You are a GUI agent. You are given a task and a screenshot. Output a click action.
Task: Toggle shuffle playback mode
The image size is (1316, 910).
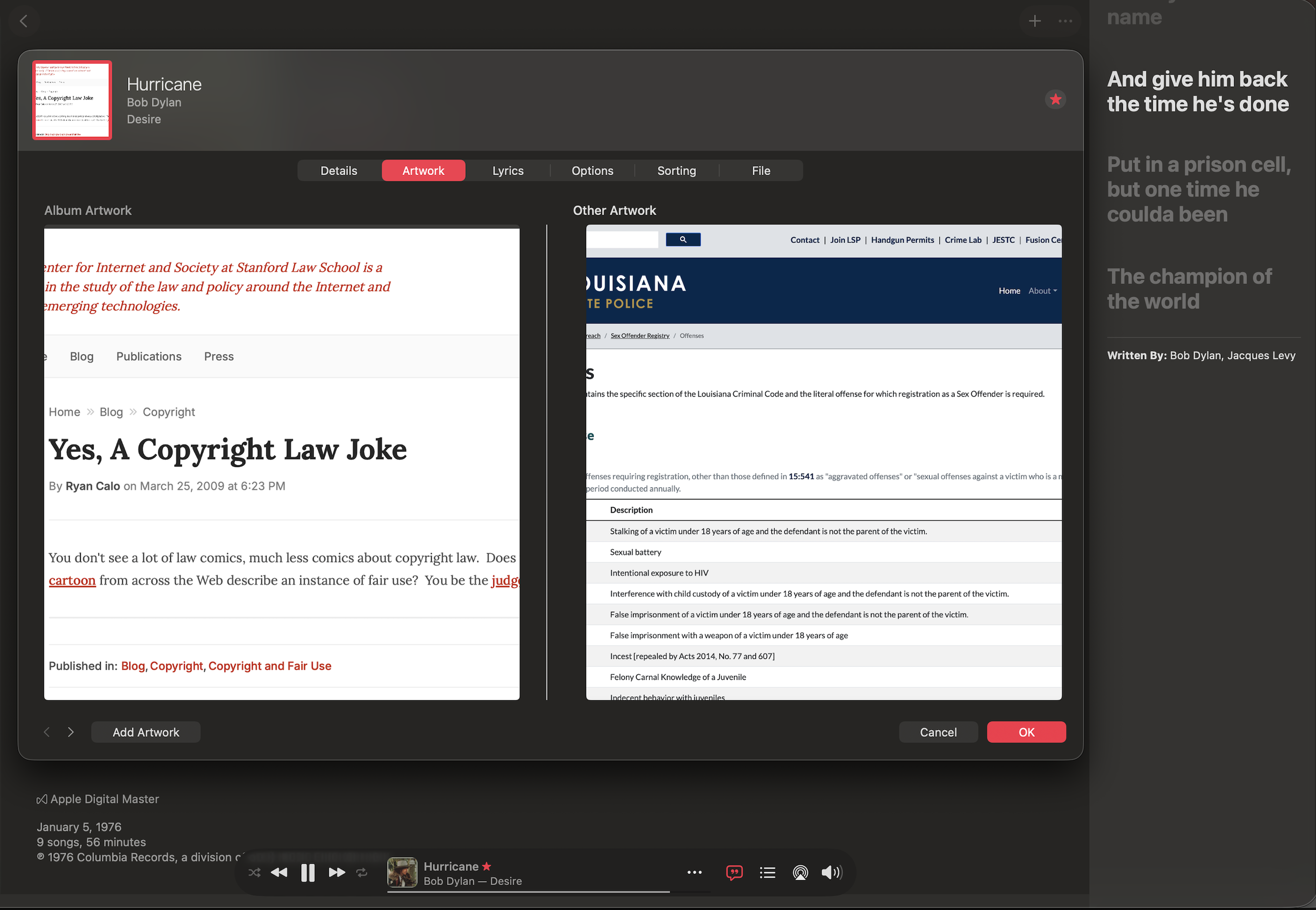pos(254,873)
